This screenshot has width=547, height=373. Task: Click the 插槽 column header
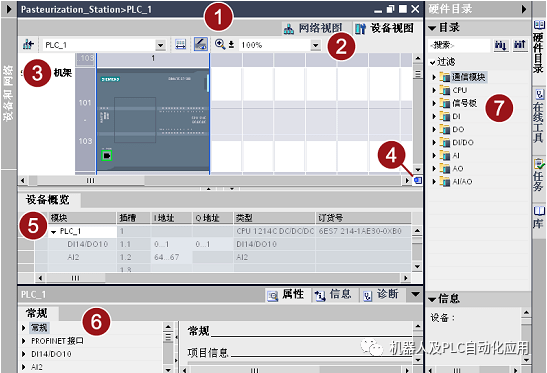point(134,218)
